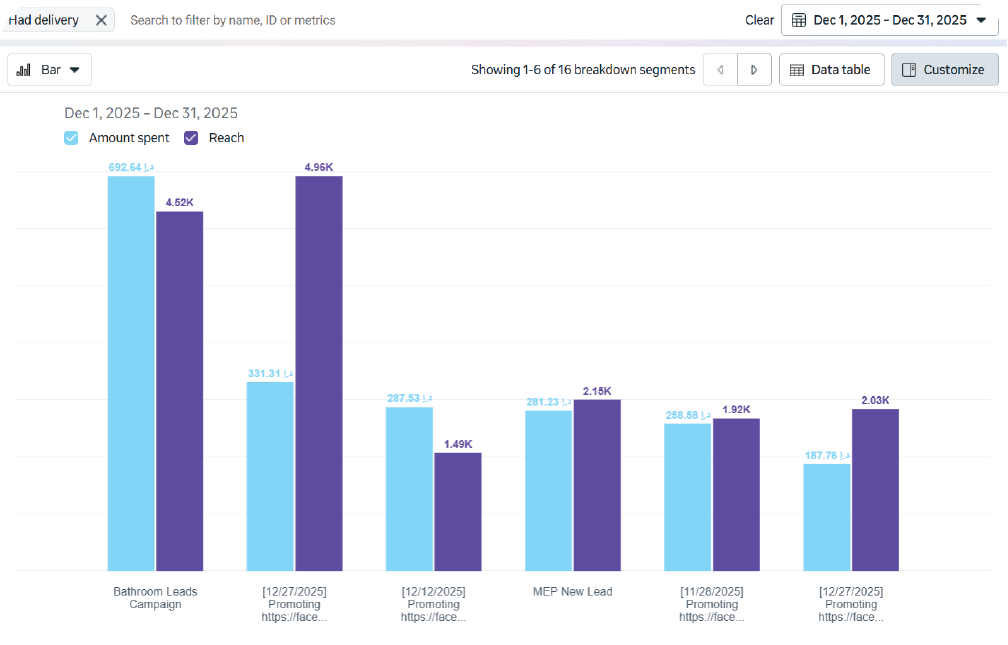This screenshot has height=645, width=1008.
Task: Open the date range picker dropdown
Action: (889, 20)
